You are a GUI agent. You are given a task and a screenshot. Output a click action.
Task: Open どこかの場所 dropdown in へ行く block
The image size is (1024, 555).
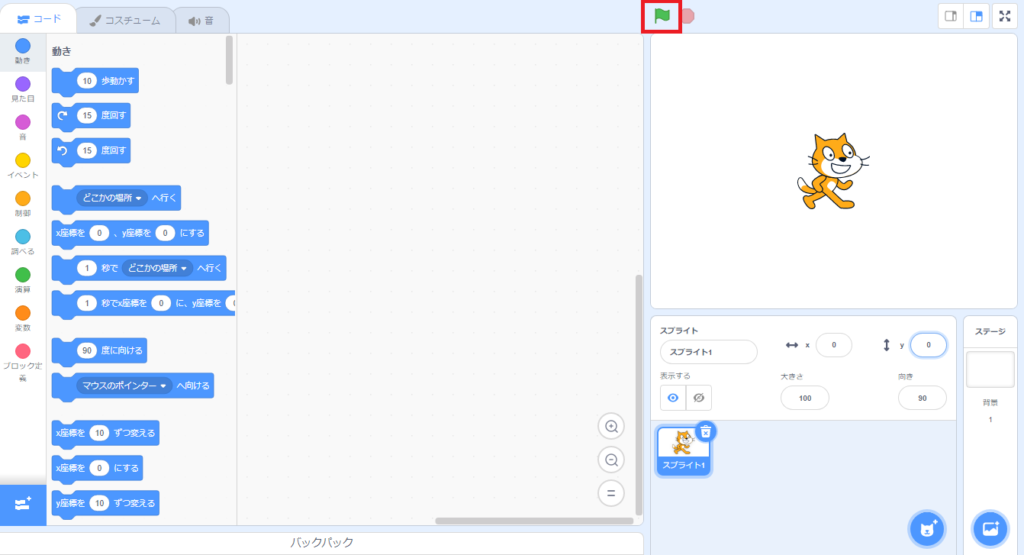click(x=112, y=198)
